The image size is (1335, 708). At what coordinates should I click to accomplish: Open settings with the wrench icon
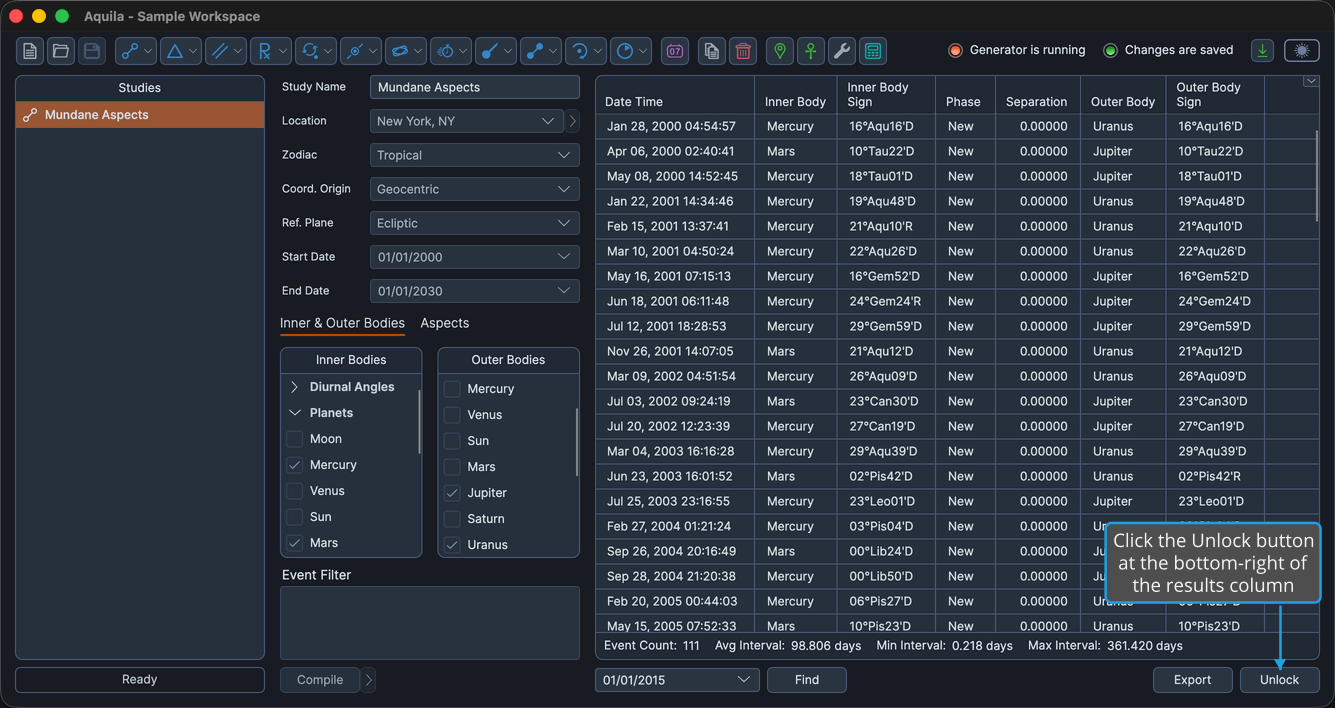[842, 51]
